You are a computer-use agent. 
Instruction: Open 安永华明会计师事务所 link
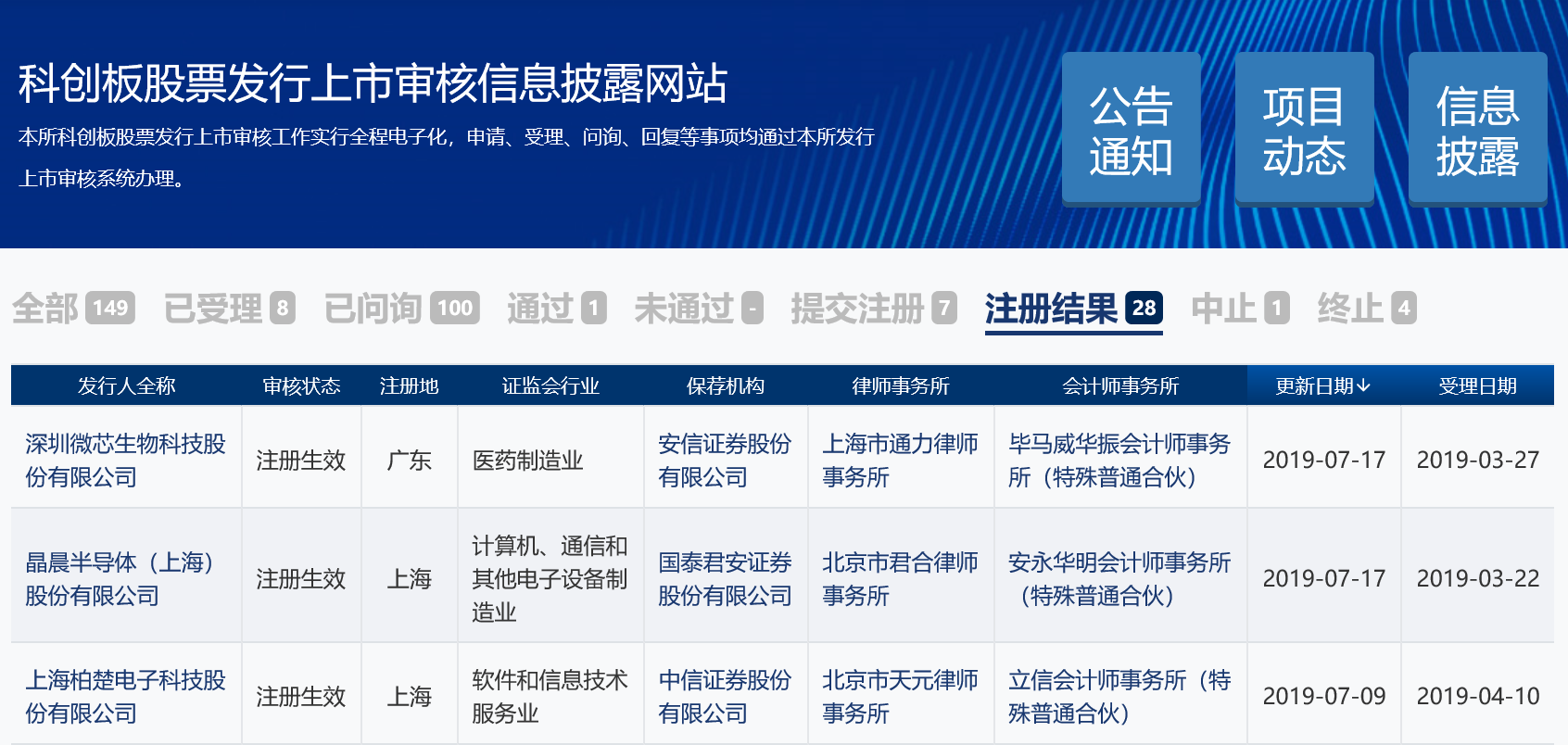pyautogui.click(x=1119, y=579)
